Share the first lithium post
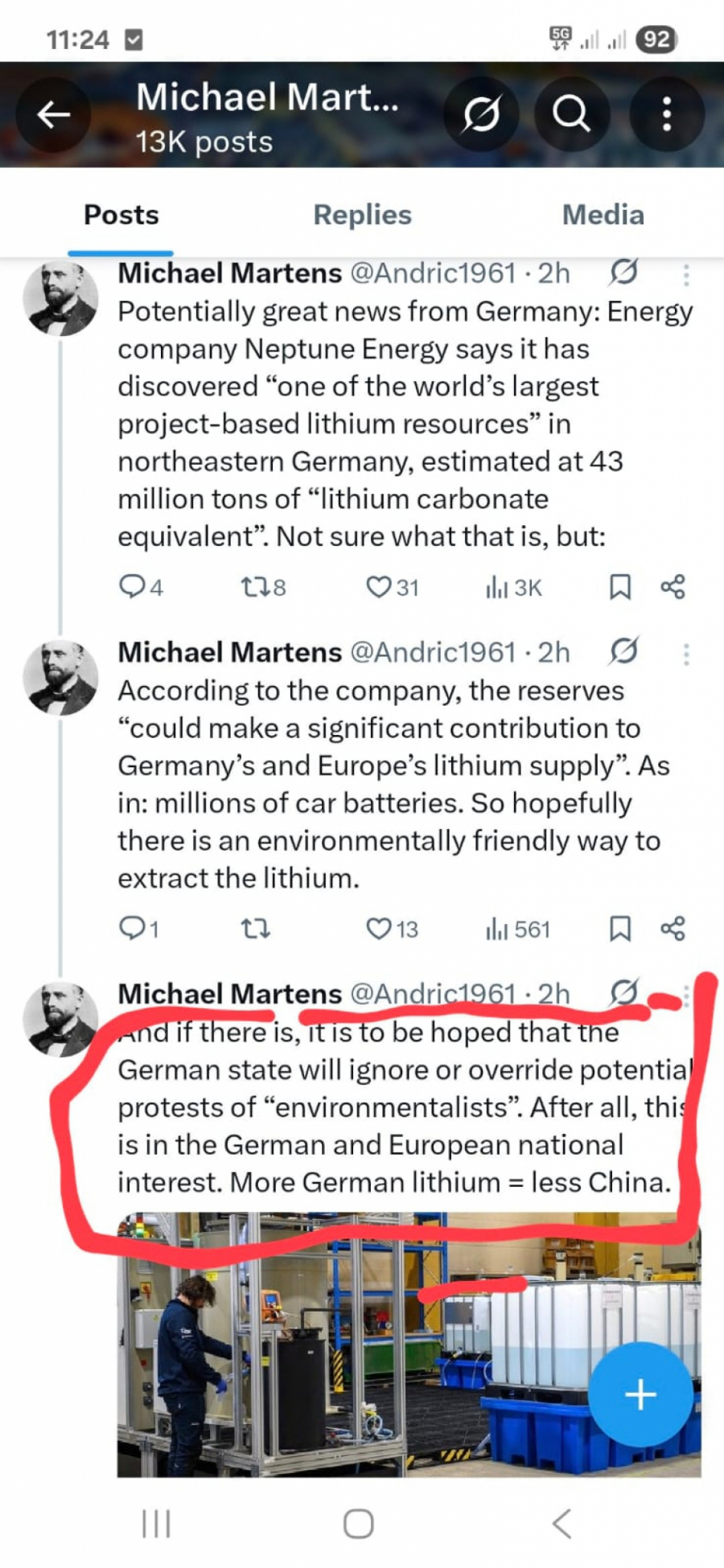The image size is (724, 1568). click(673, 588)
